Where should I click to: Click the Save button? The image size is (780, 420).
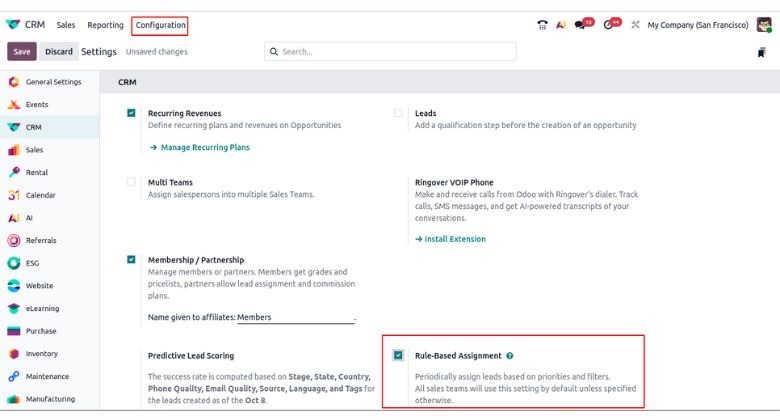tap(22, 52)
